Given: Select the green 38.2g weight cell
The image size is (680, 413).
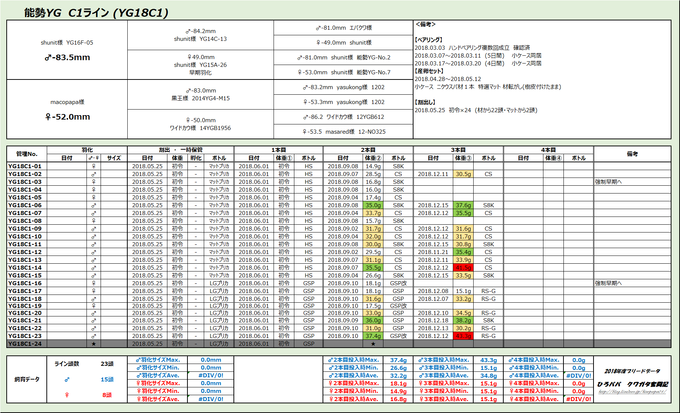Looking at the screenshot, I should click(x=463, y=320).
